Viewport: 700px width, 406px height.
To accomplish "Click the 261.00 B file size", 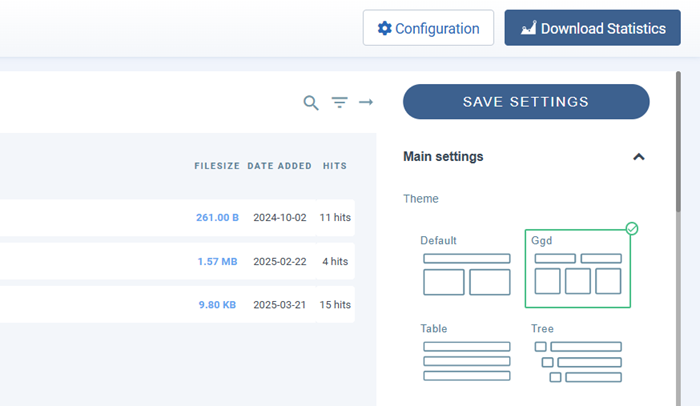I will coord(217,217).
